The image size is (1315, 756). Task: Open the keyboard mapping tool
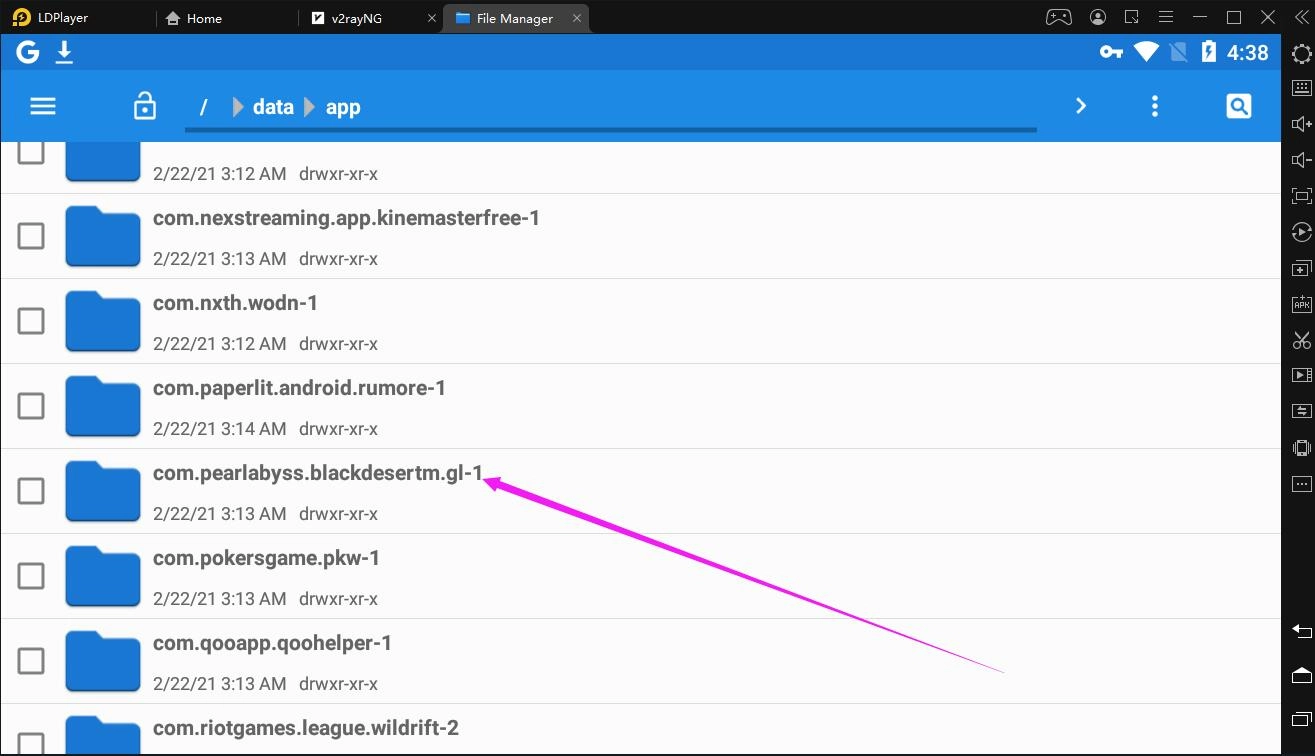coord(1300,87)
